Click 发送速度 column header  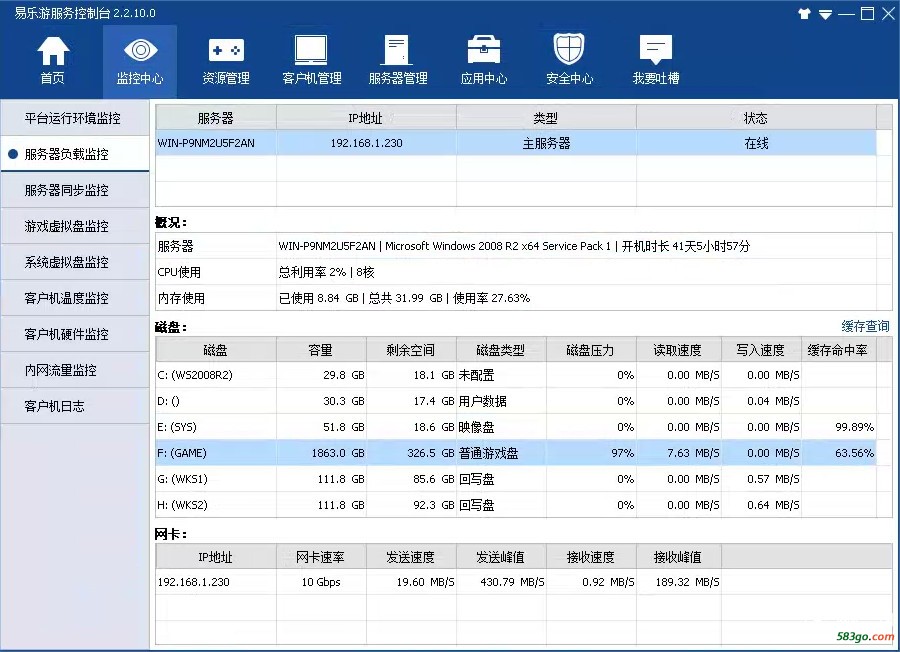[x=411, y=557]
